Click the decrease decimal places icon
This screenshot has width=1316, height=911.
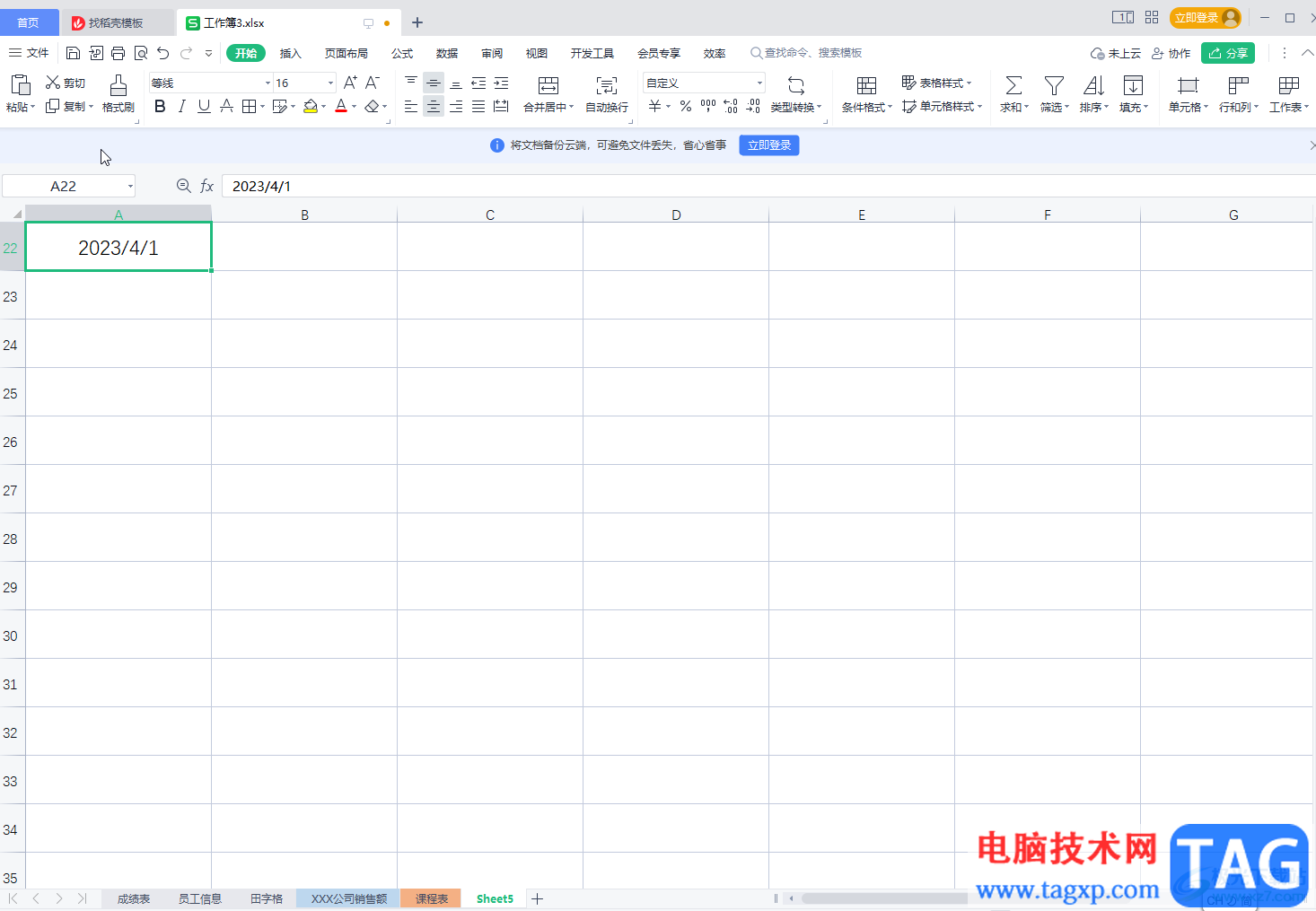(x=753, y=107)
